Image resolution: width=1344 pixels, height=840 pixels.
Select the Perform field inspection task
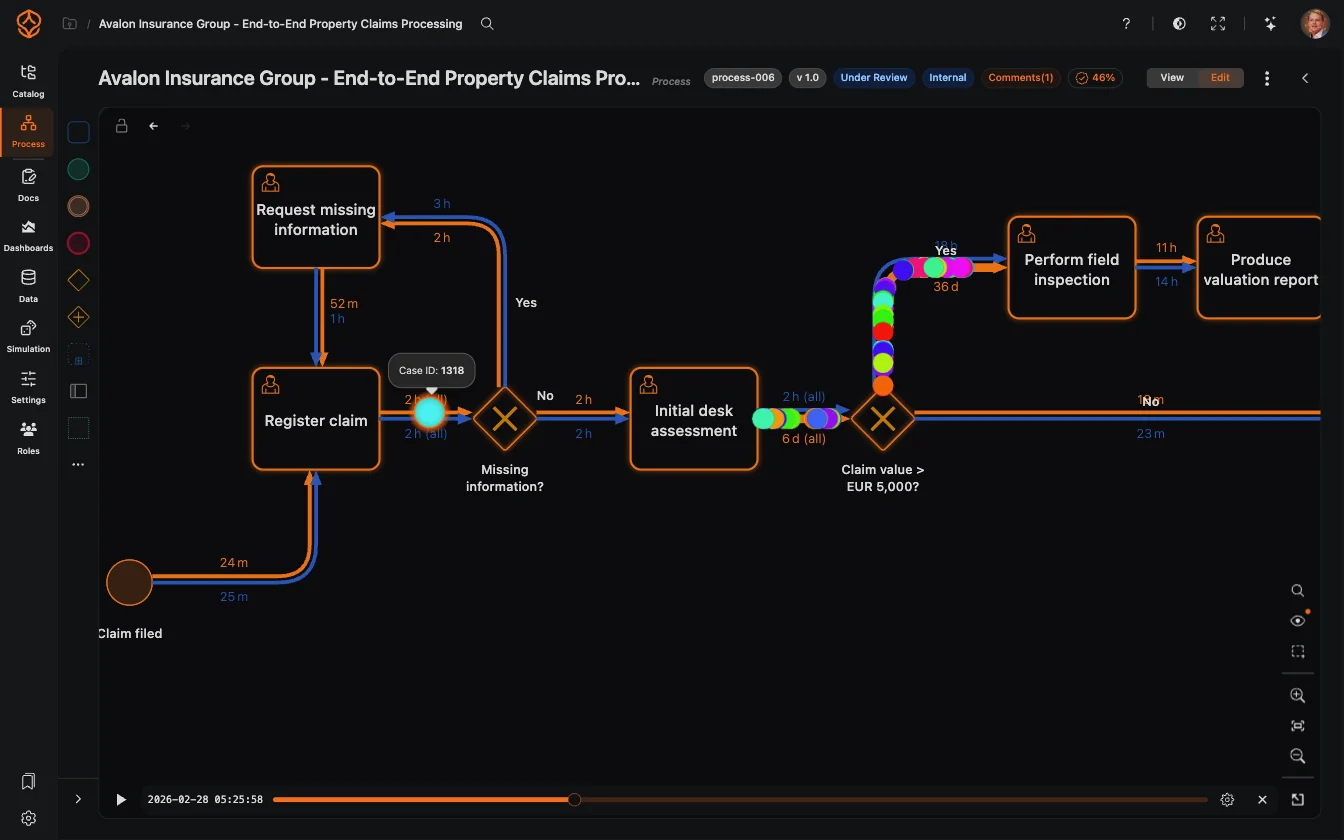(1072, 268)
